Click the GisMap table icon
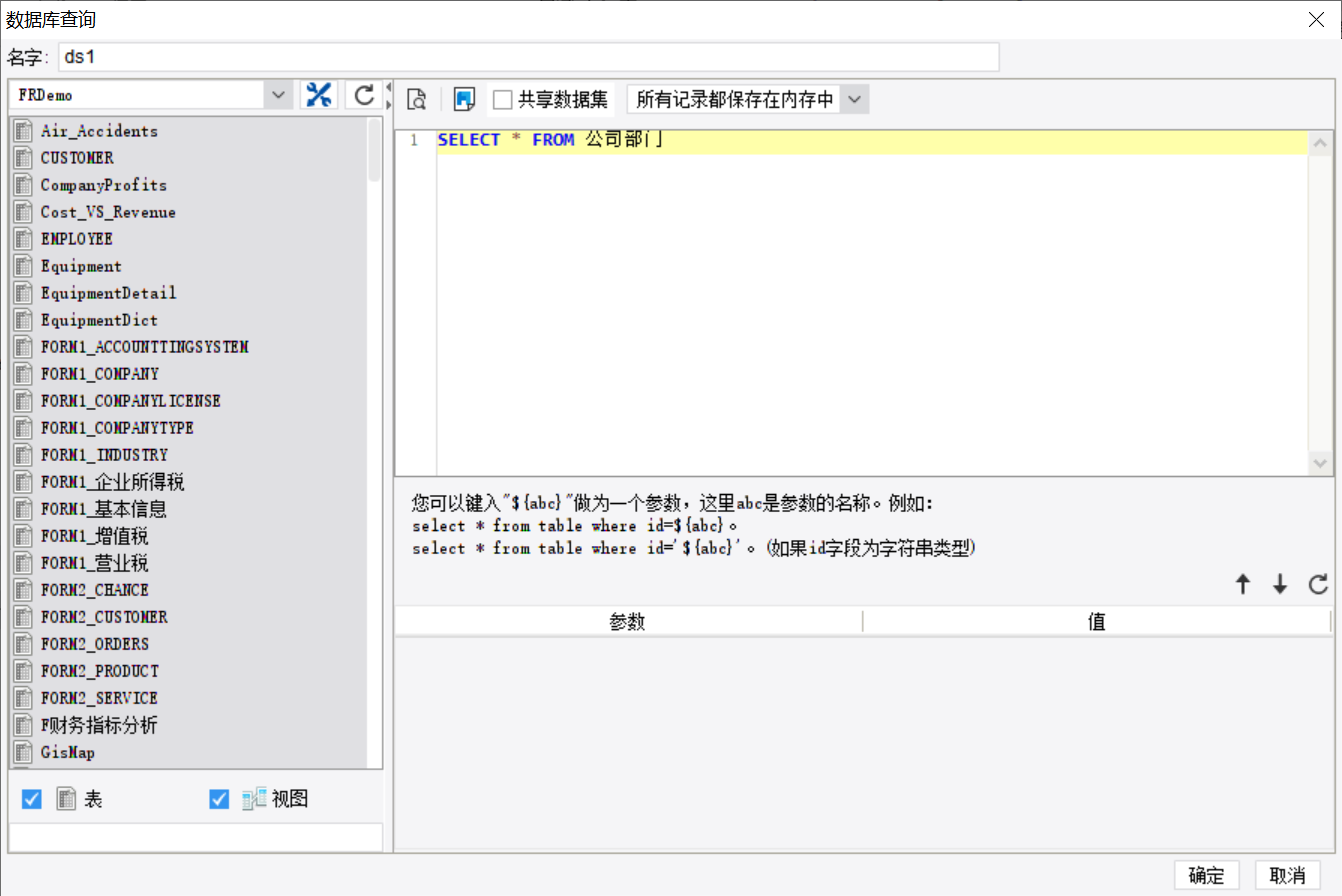 (x=24, y=752)
